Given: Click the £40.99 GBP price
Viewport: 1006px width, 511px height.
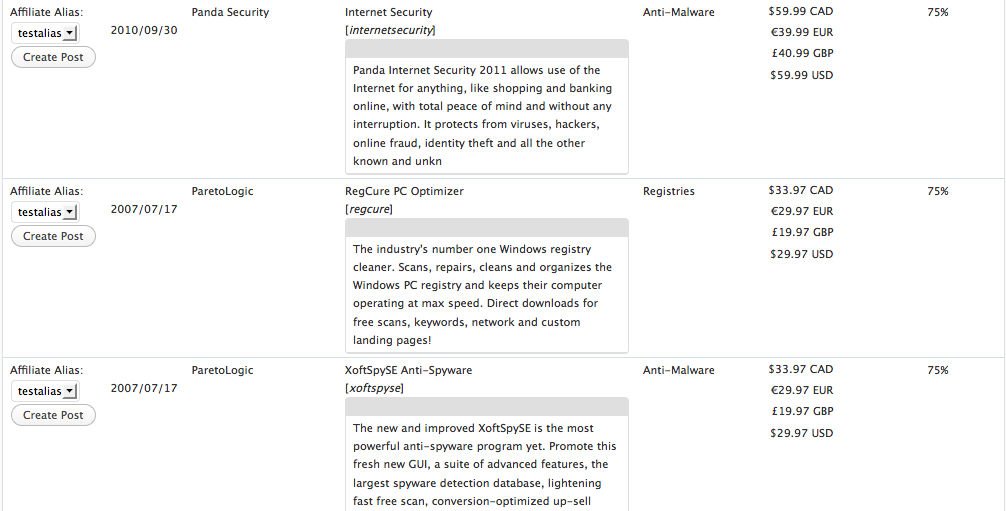Looking at the screenshot, I should click(802, 53).
